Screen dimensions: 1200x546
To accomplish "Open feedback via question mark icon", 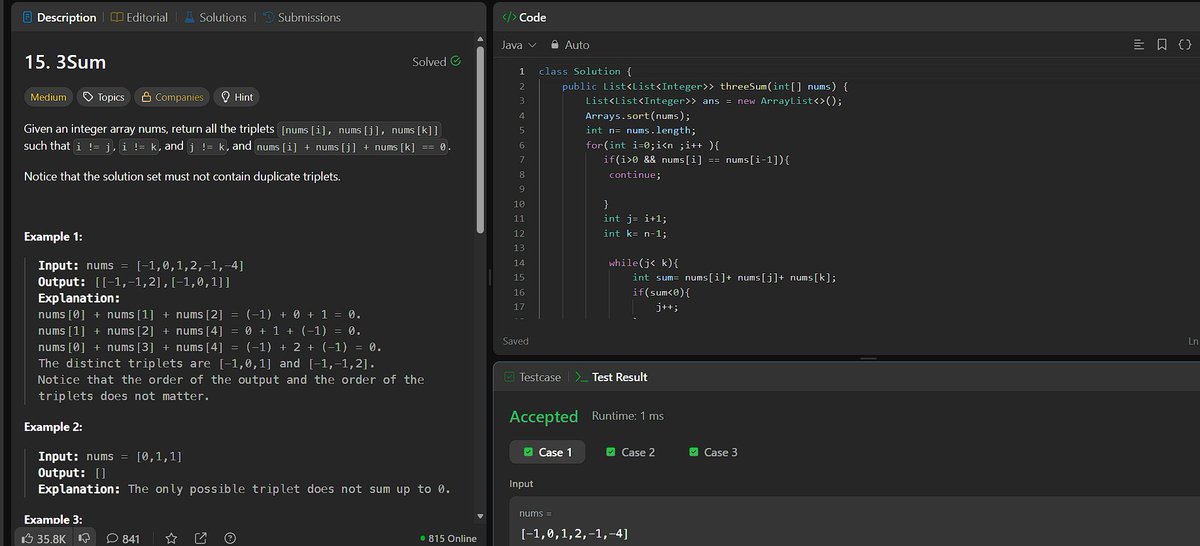I will coord(230,538).
